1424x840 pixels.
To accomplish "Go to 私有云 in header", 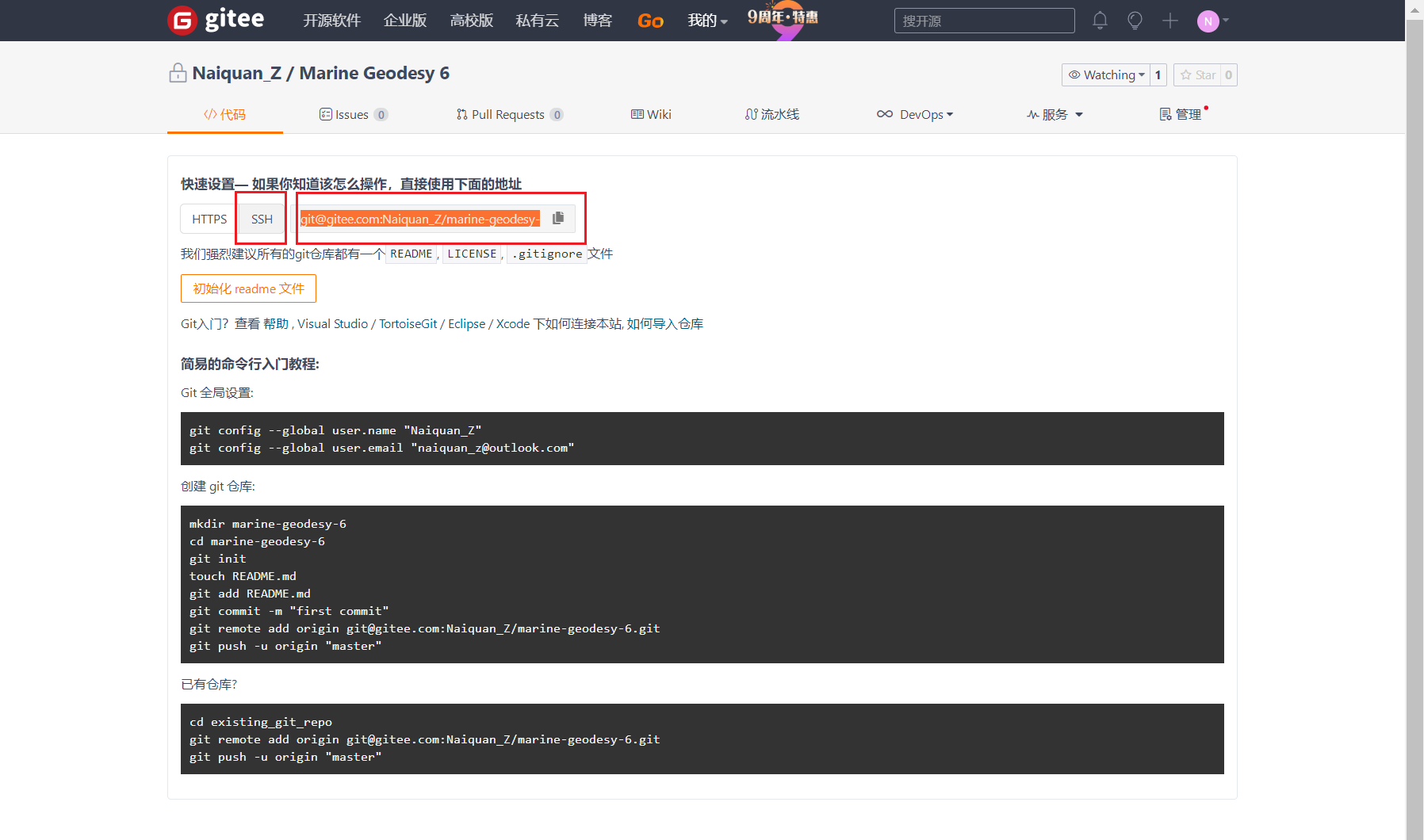I will coord(538,21).
